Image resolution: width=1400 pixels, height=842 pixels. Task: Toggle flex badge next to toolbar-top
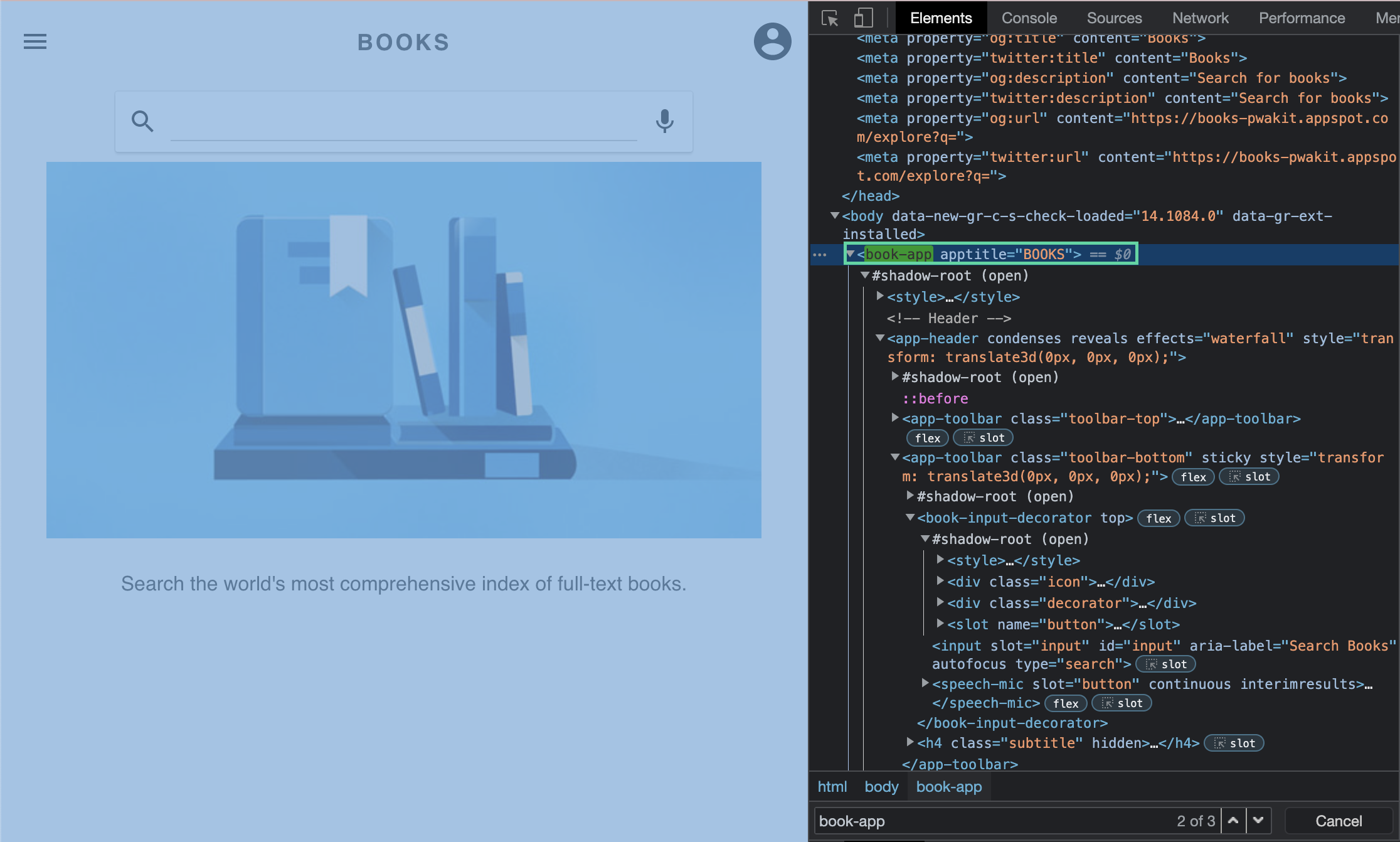point(927,438)
